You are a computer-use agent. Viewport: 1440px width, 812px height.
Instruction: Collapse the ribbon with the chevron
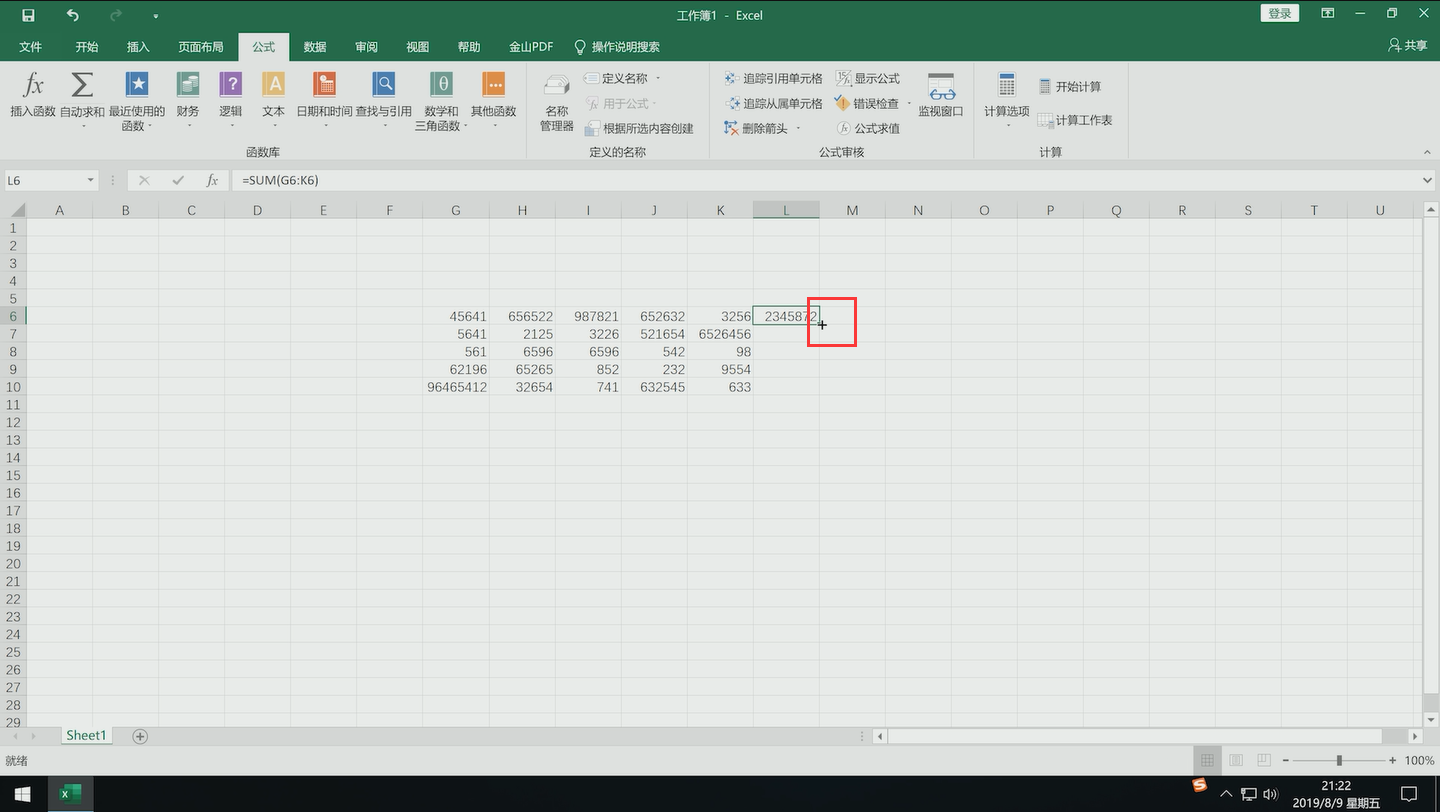click(x=1427, y=152)
